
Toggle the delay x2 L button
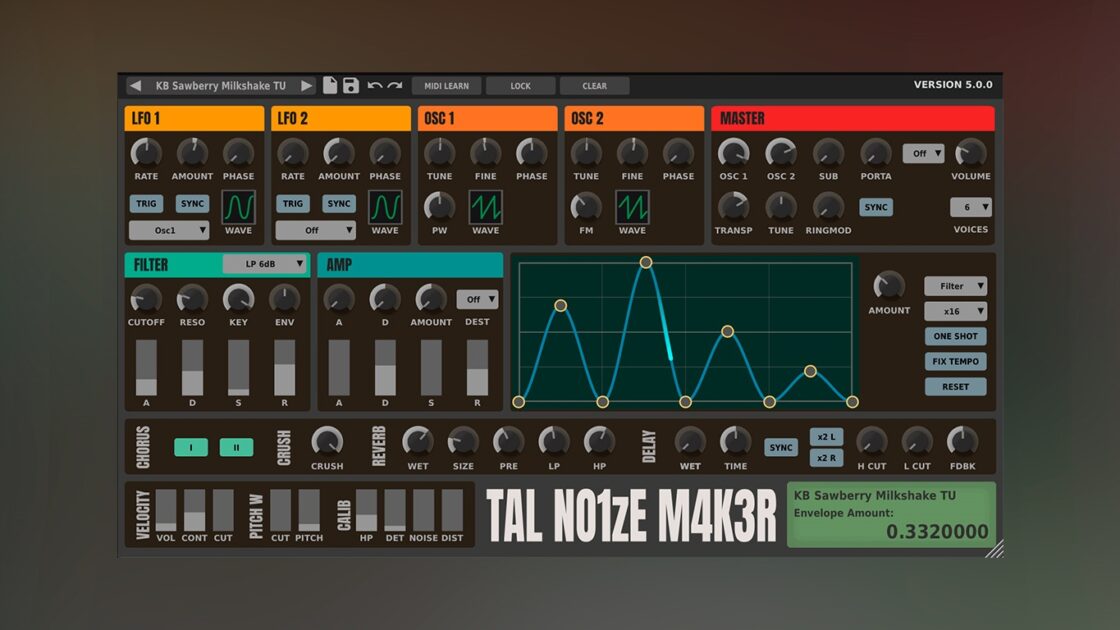click(x=826, y=436)
